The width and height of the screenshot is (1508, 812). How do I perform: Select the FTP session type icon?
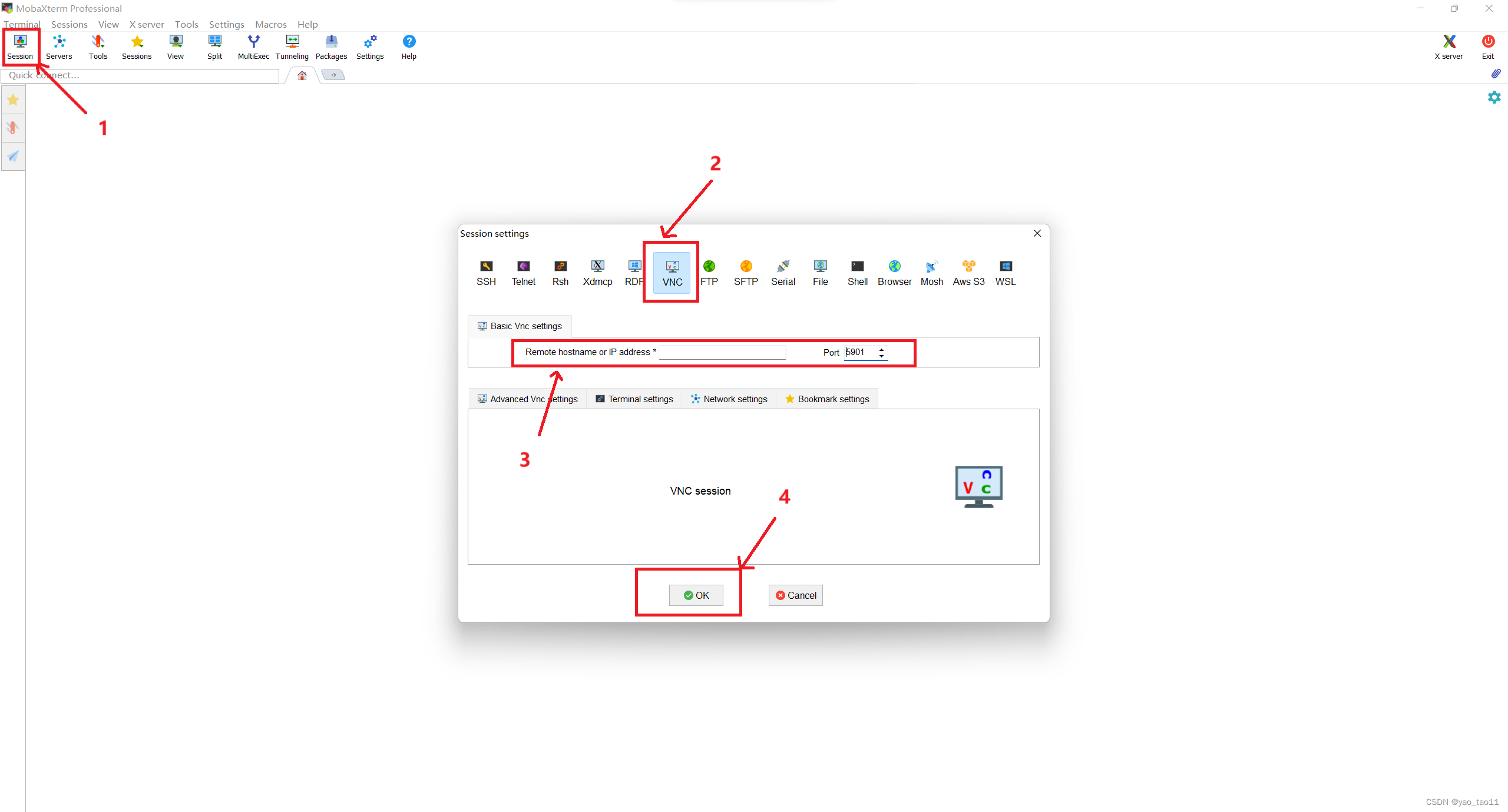(x=708, y=271)
